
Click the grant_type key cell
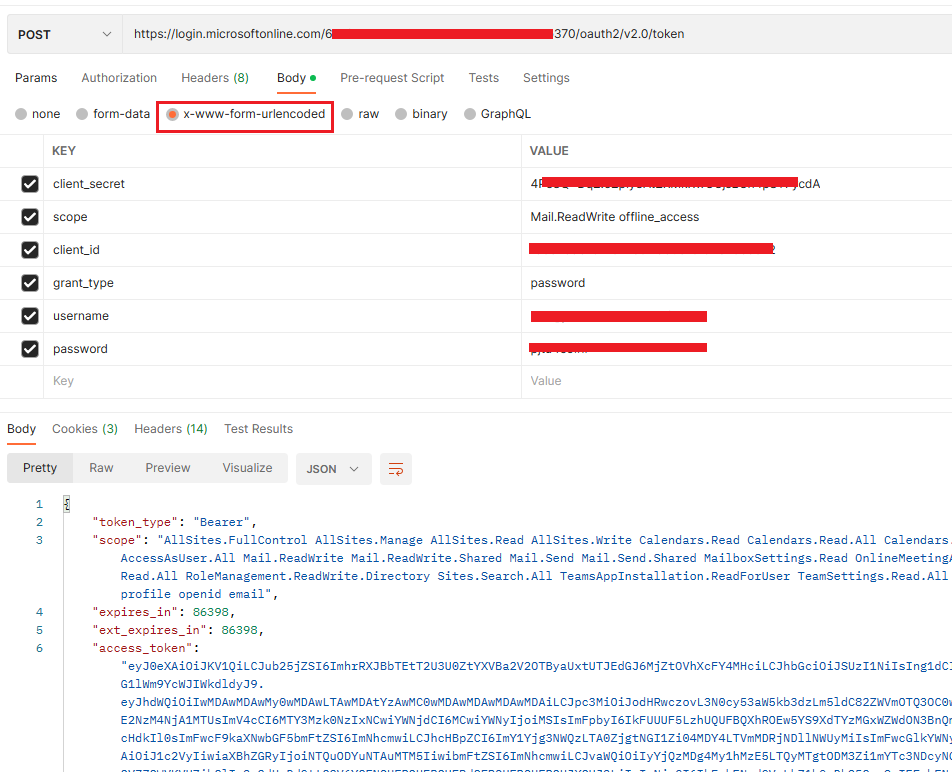[282, 283]
